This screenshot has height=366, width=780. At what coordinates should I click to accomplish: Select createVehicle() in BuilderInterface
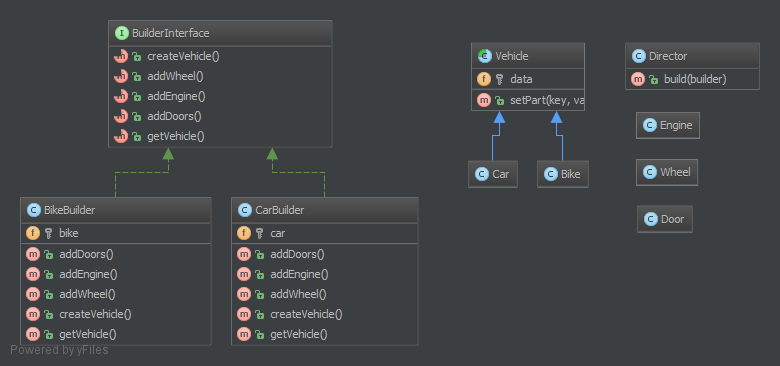pyautogui.click(x=183, y=56)
